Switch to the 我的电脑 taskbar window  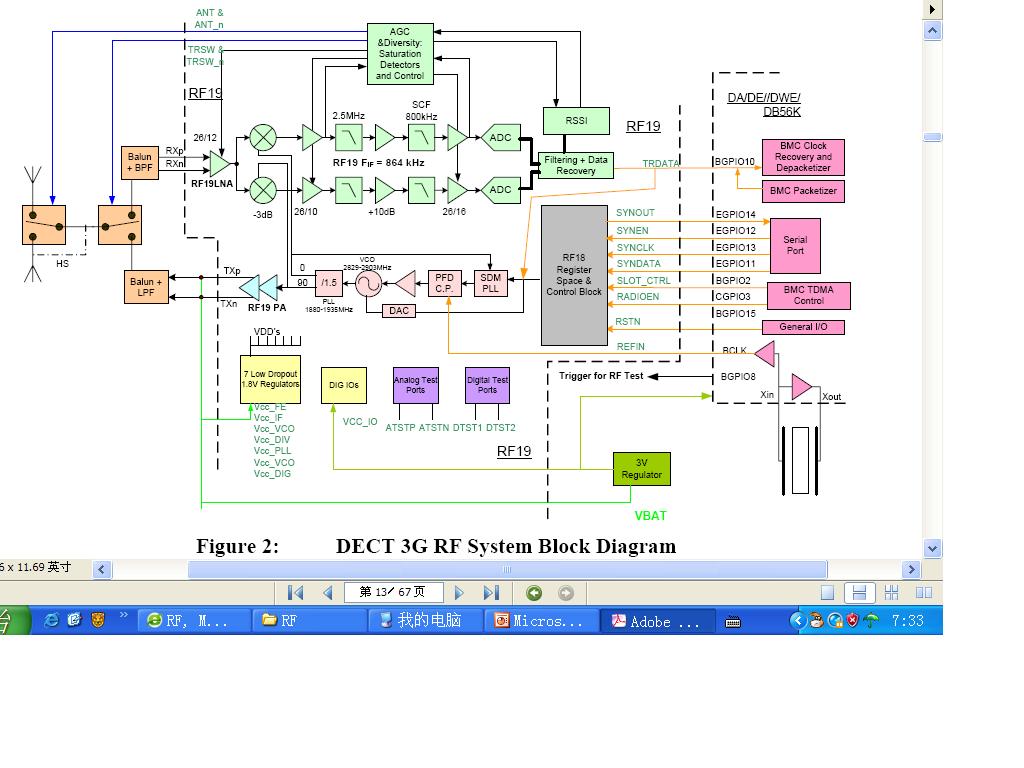[x=424, y=620]
